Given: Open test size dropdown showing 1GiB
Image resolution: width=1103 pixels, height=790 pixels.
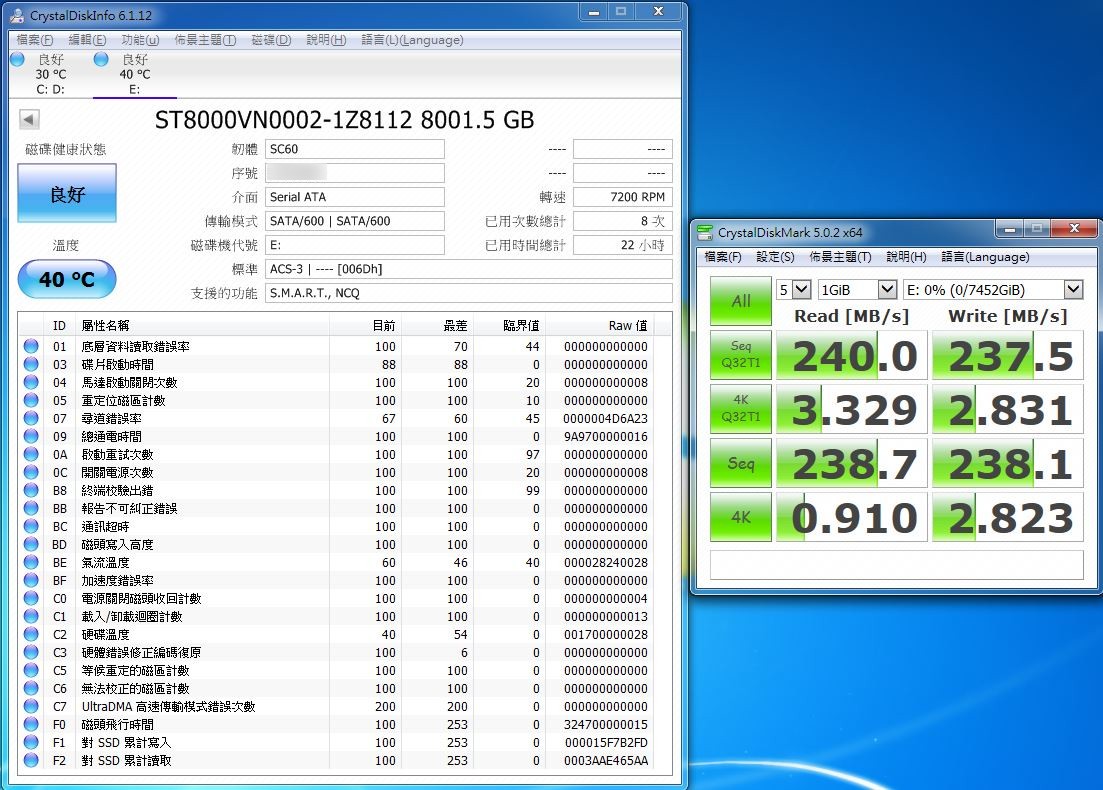Looking at the screenshot, I should [857, 289].
